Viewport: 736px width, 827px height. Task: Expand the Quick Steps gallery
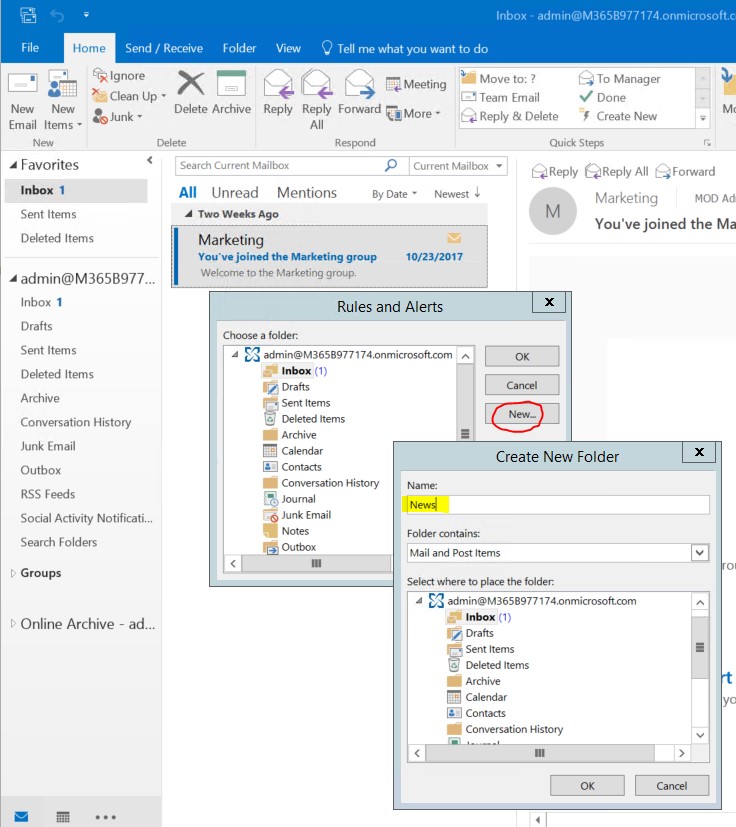click(702, 118)
